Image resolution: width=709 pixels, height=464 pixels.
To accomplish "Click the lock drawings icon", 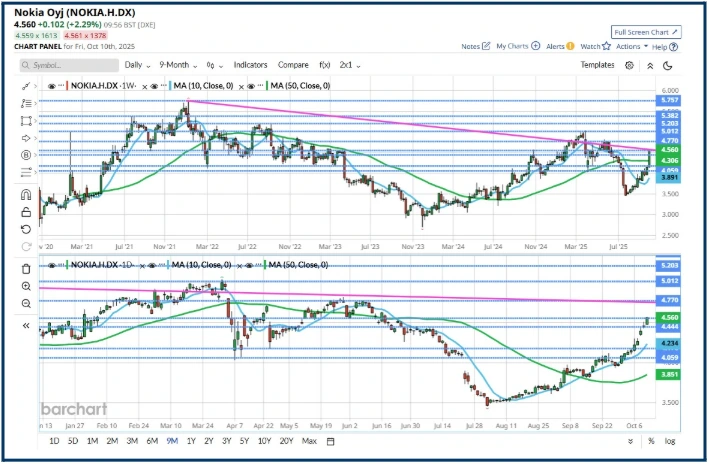I will (25, 211).
